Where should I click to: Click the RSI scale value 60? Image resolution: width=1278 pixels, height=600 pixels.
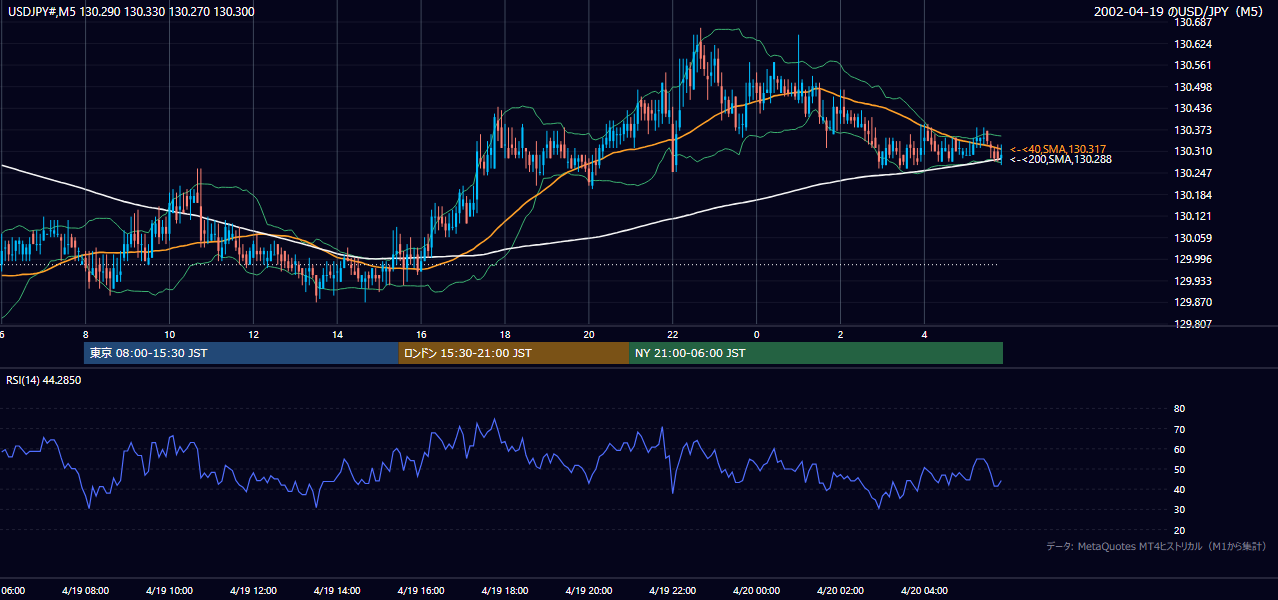(1179, 449)
